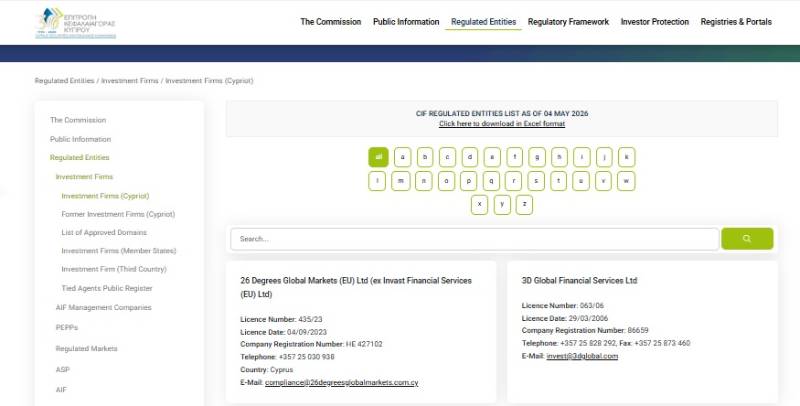Filter entities by letter c

click(447, 157)
